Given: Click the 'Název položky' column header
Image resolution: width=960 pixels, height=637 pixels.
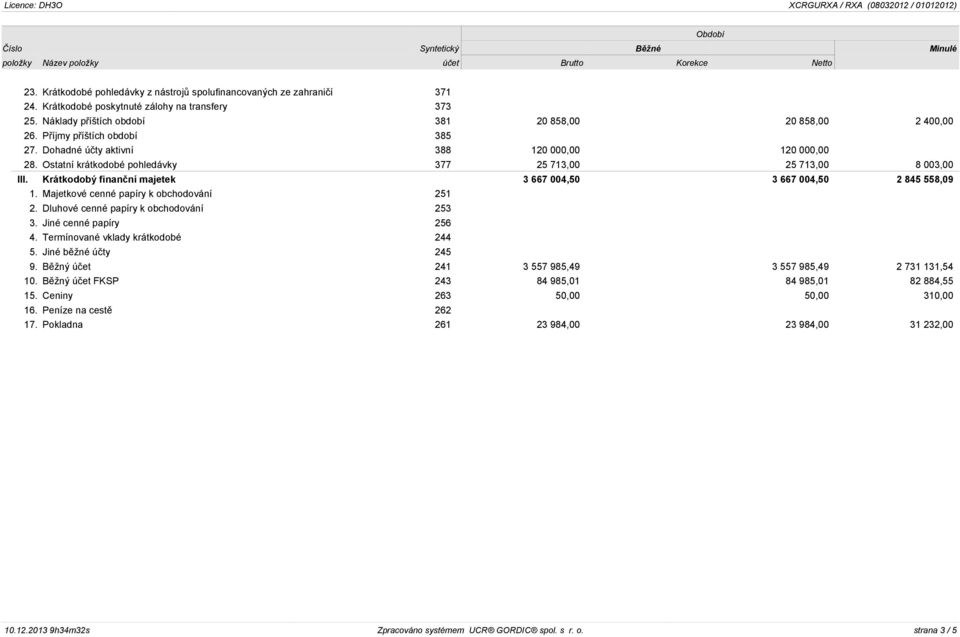Looking at the screenshot, I should [x=70, y=63].
